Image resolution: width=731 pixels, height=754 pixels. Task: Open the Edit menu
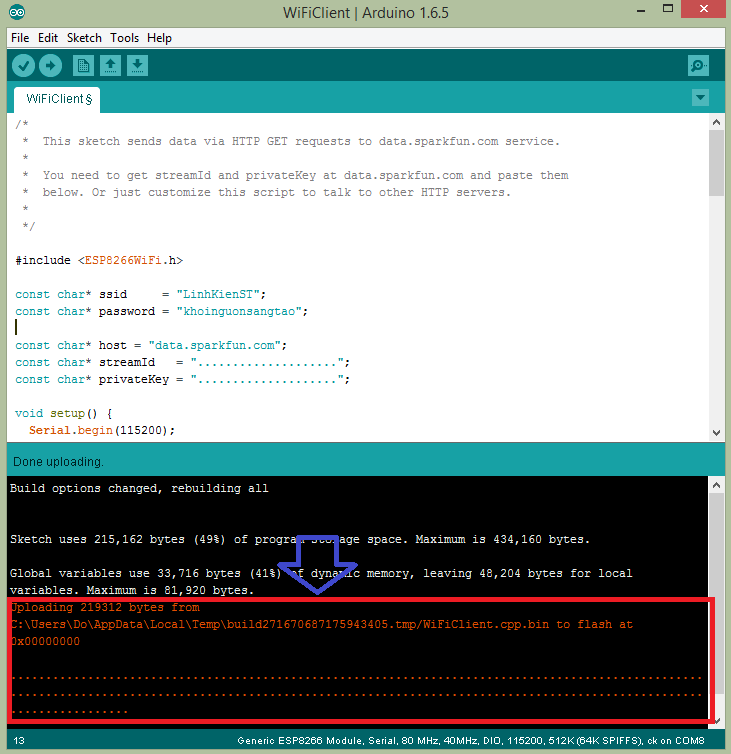48,38
